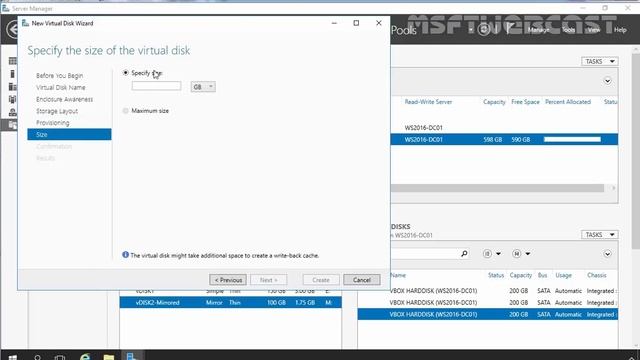Go to Before You Begin wizard step
Screen dimensions: 640x360
pos(59,76)
